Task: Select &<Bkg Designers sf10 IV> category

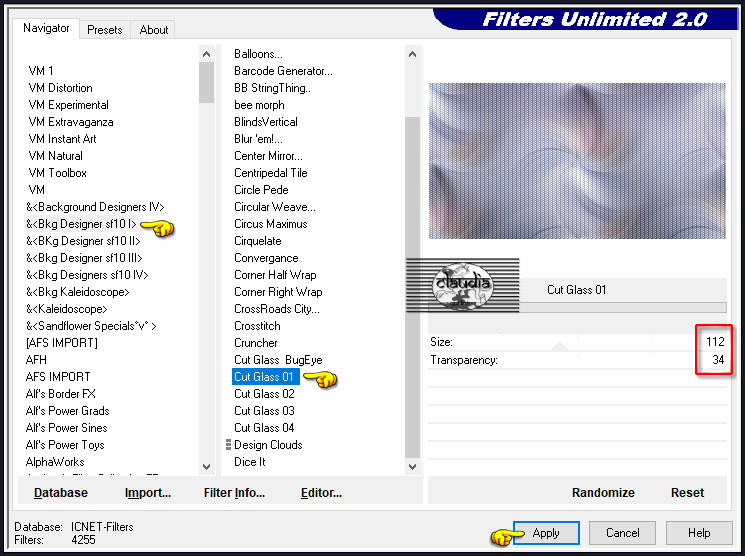Action: [87, 275]
